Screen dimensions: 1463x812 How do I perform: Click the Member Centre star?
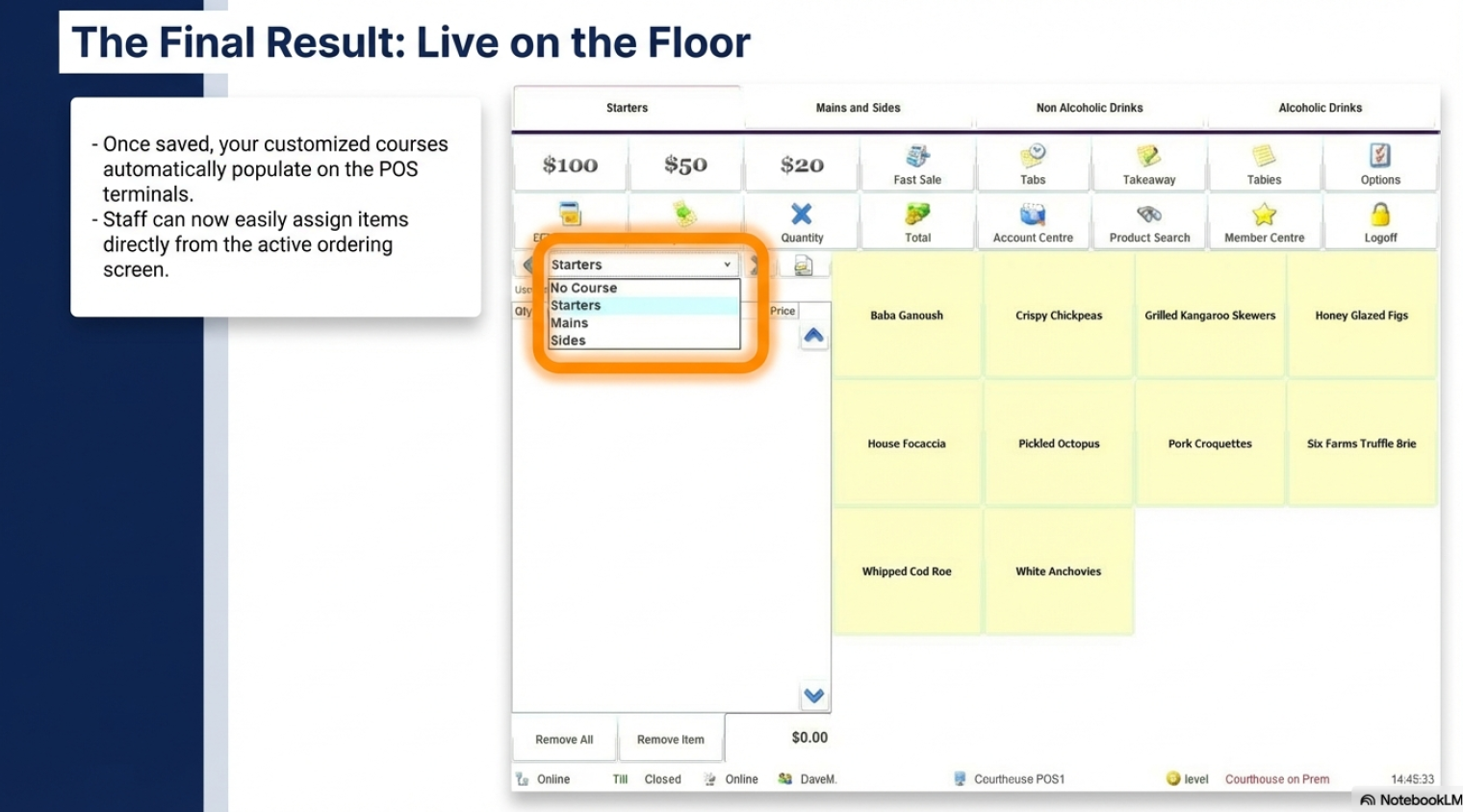(1264, 215)
